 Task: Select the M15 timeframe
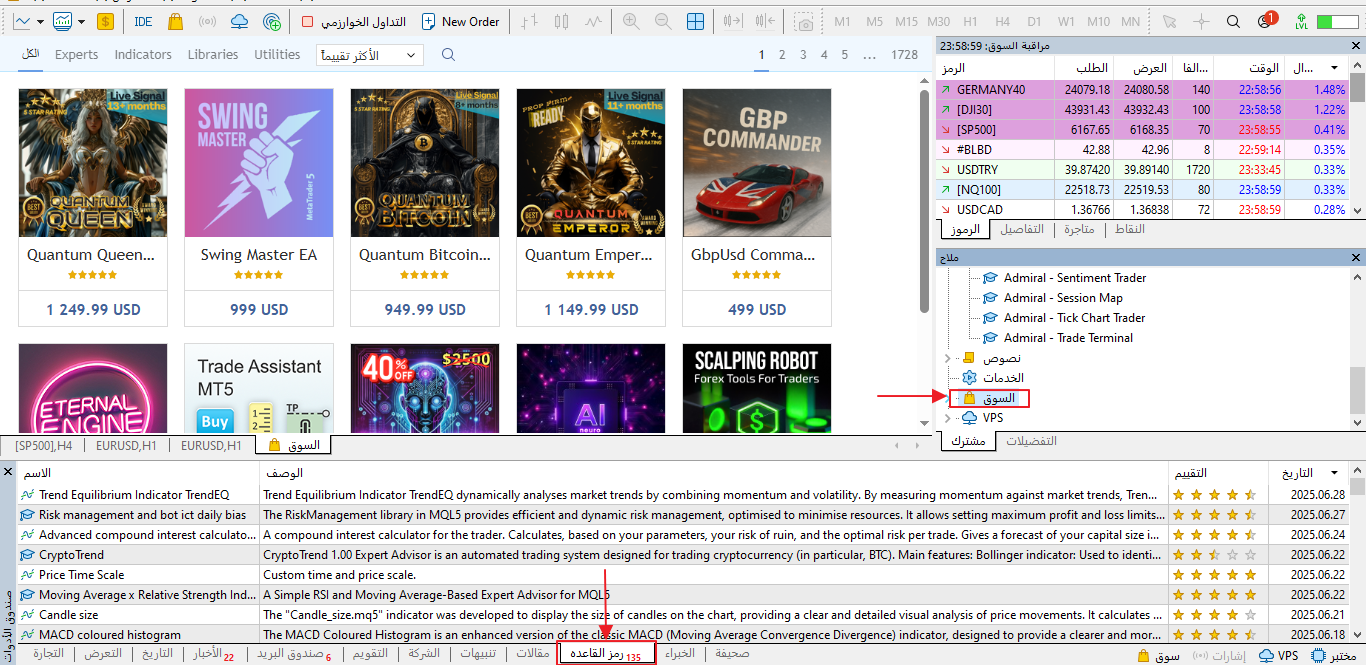[906, 21]
